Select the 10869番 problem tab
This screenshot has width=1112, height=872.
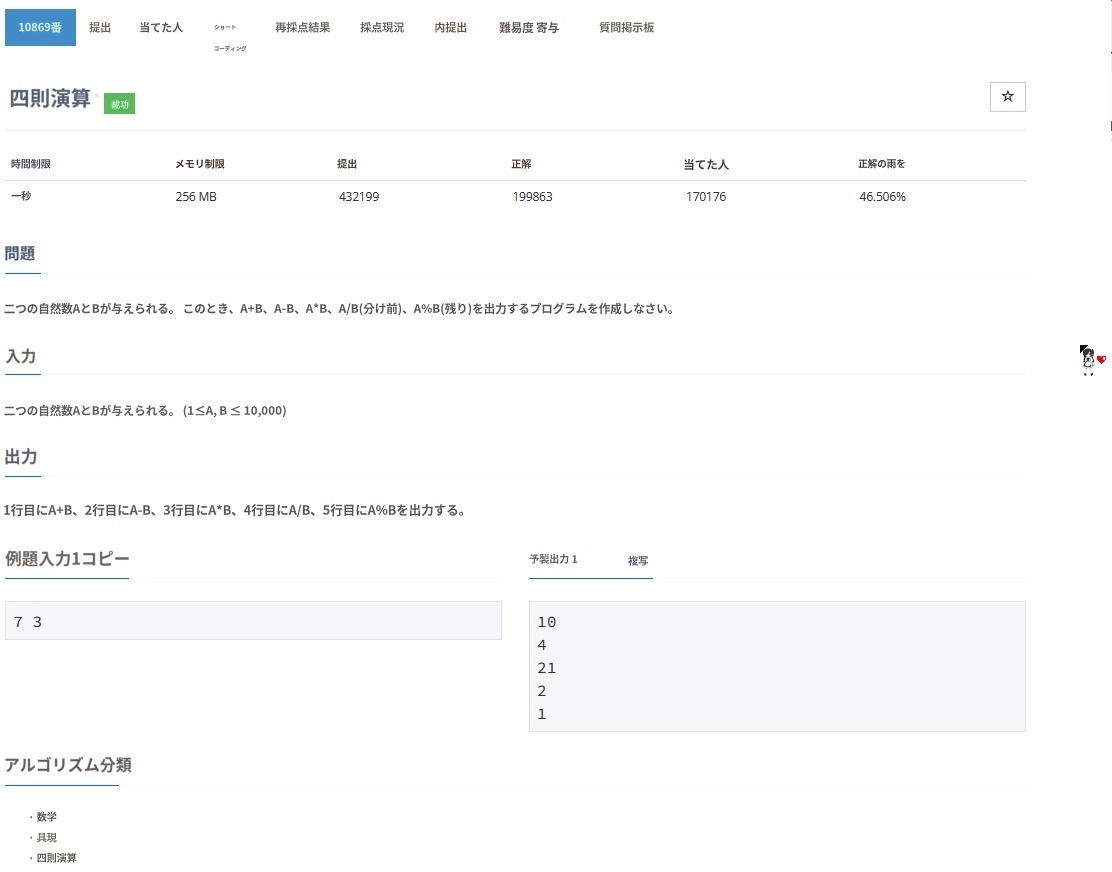40,28
